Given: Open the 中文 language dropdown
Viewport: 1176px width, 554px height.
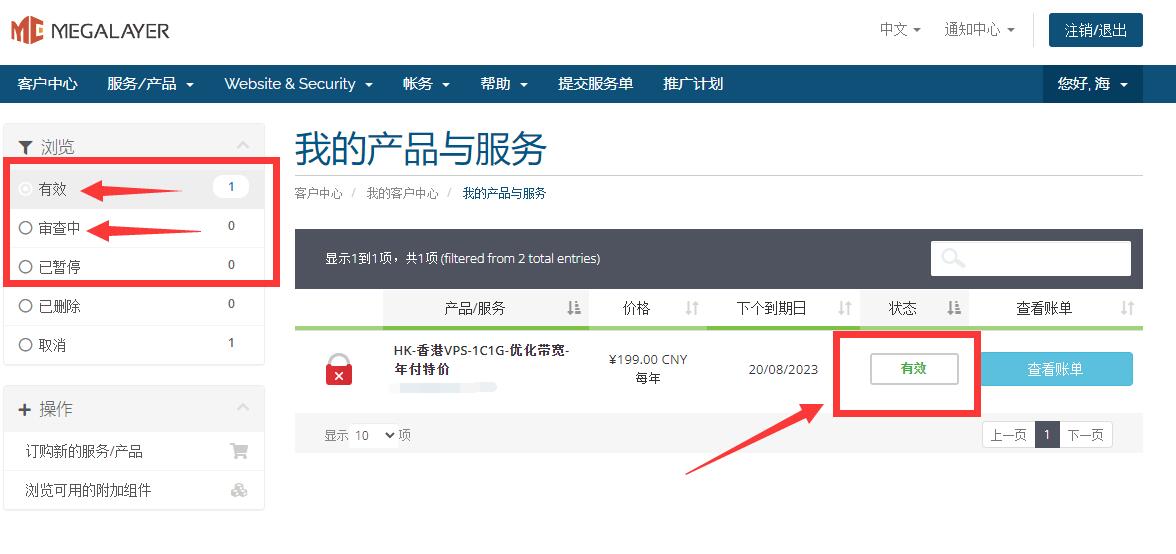Looking at the screenshot, I should coord(900,30).
